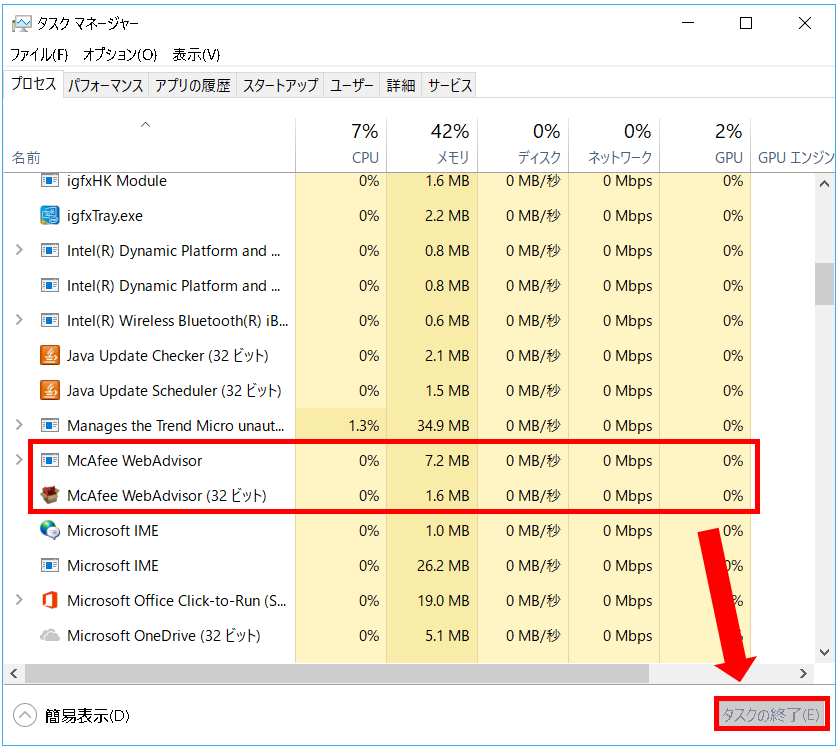840x749 pixels.
Task: Click the first Microsoft IME globe icon
Action: (x=50, y=530)
